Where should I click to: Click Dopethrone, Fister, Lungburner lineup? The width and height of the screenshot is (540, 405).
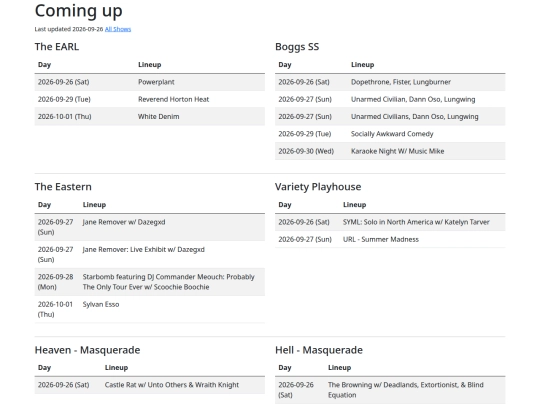401,82
